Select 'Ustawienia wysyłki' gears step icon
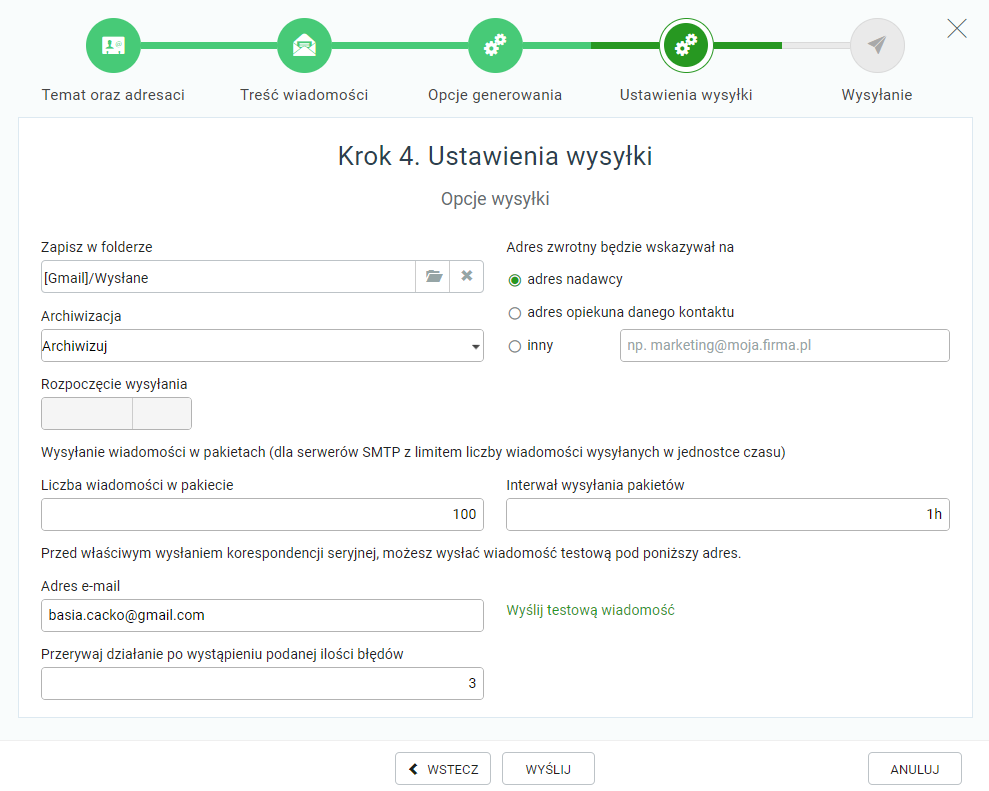Image resolution: width=989 pixels, height=791 pixels. 686,45
